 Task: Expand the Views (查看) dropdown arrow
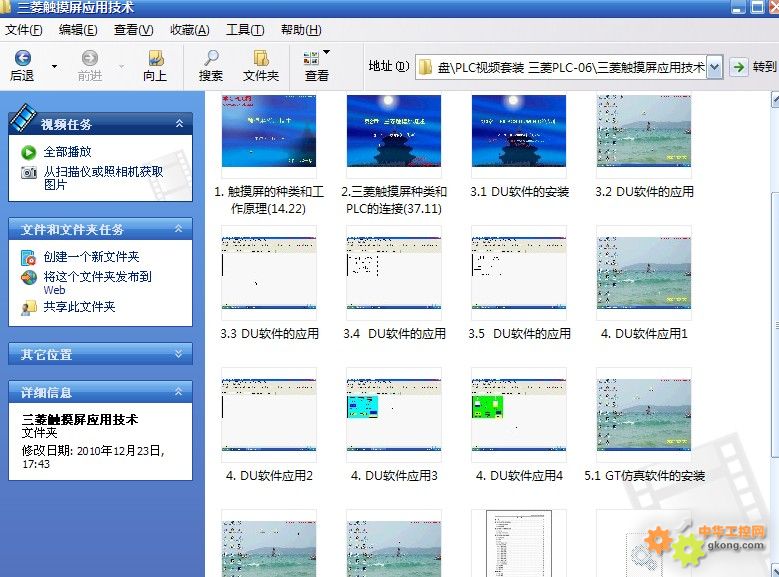point(326,52)
